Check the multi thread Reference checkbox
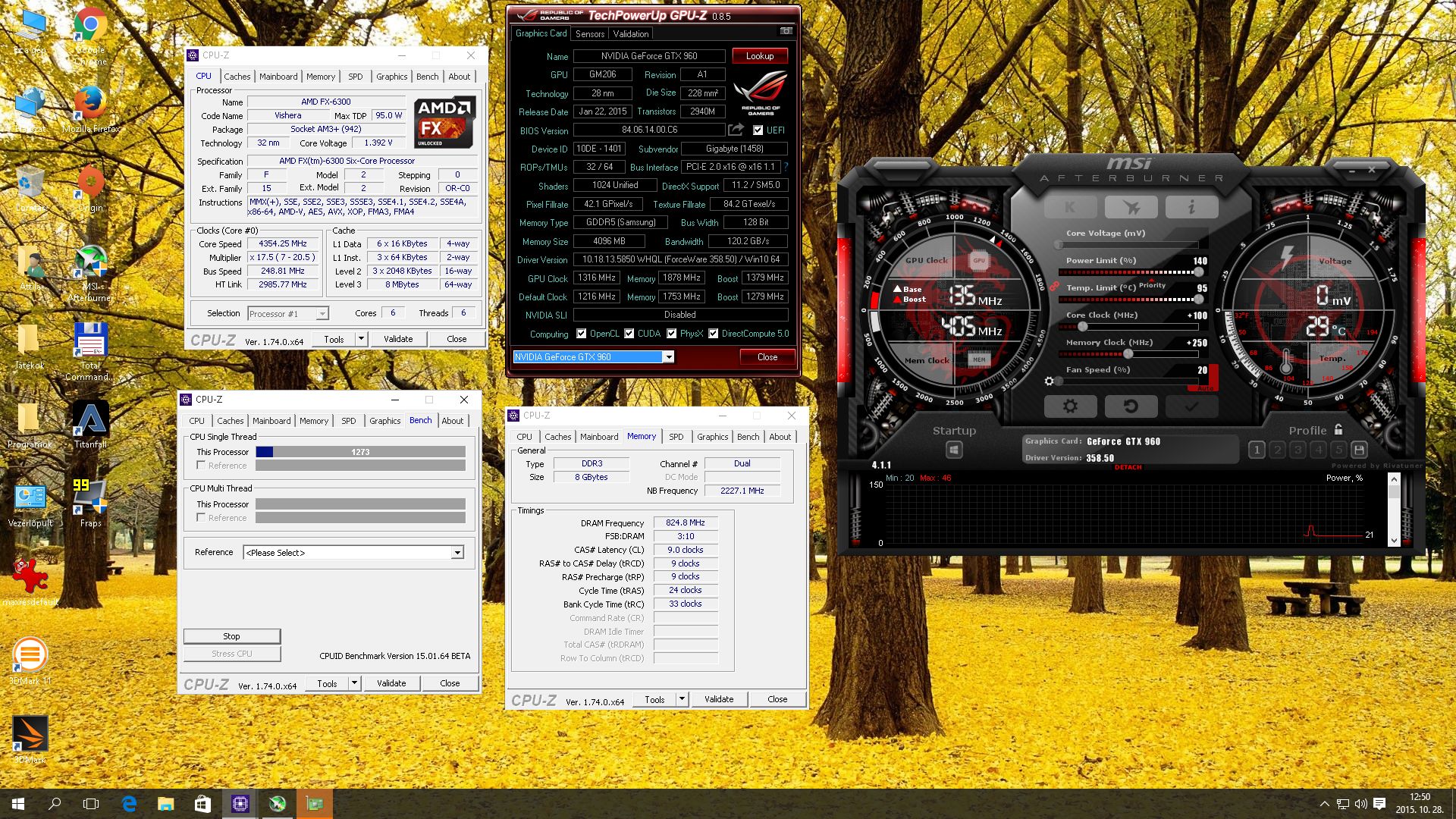1456x819 pixels. click(201, 517)
